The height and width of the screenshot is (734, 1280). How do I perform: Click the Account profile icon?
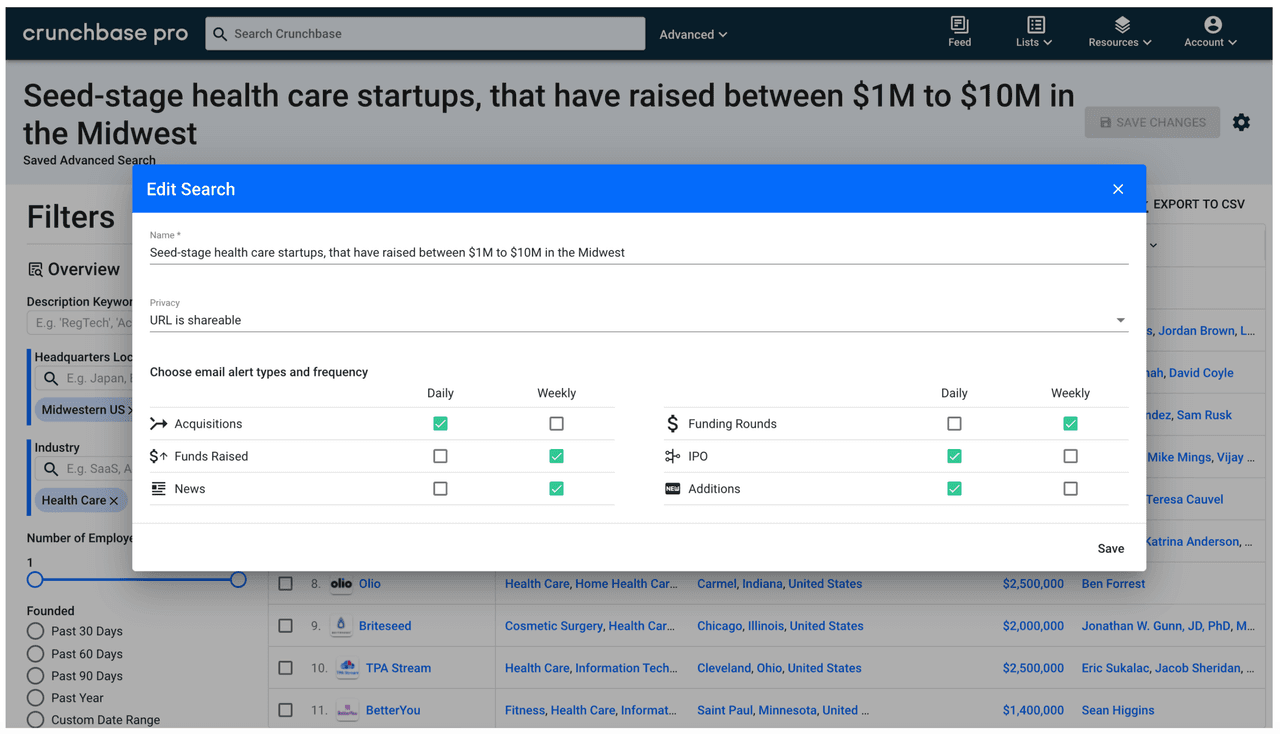(x=1212, y=25)
